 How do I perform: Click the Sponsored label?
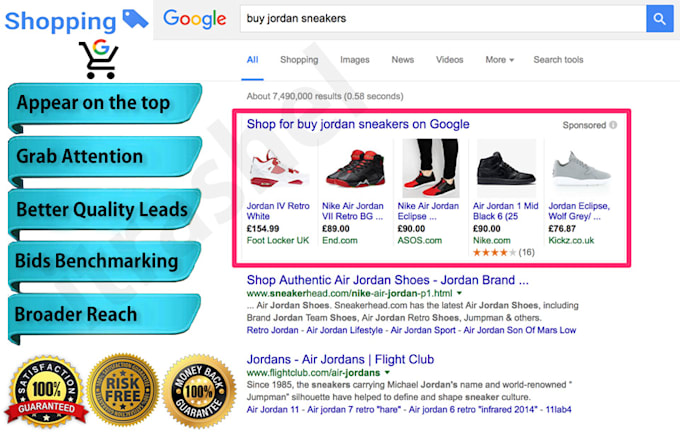point(584,125)
